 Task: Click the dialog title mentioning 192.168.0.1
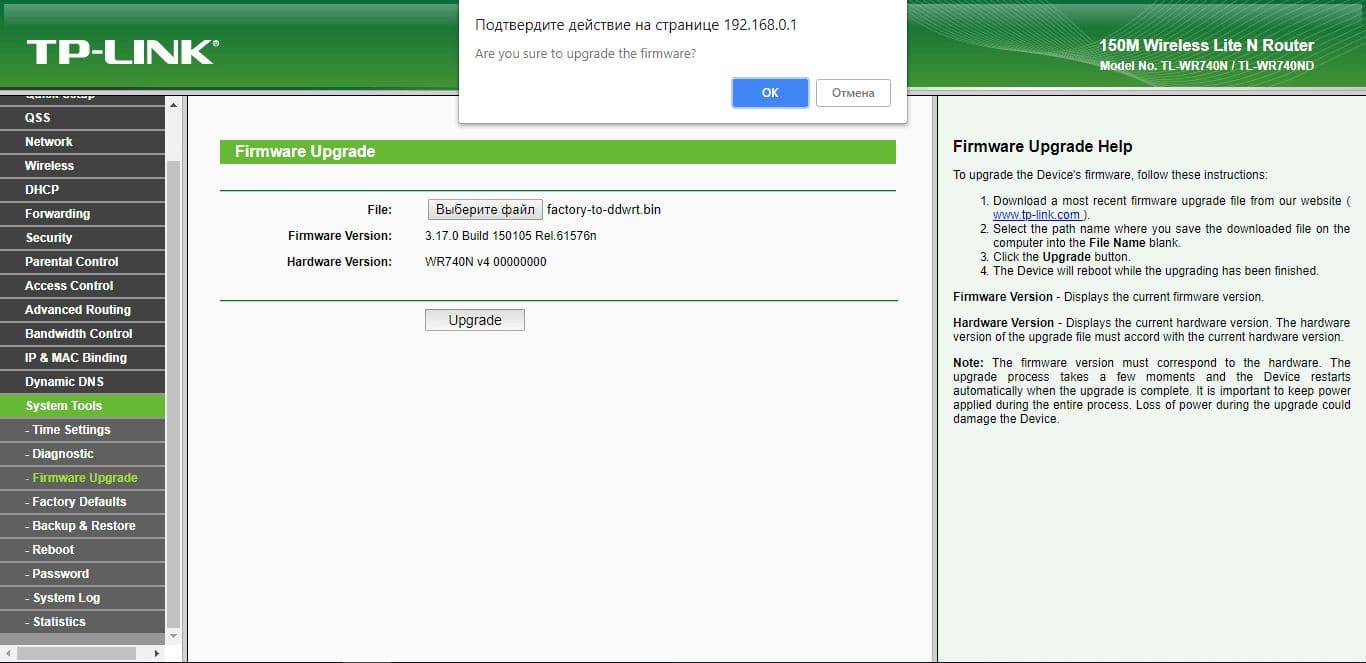click(636, 24)
